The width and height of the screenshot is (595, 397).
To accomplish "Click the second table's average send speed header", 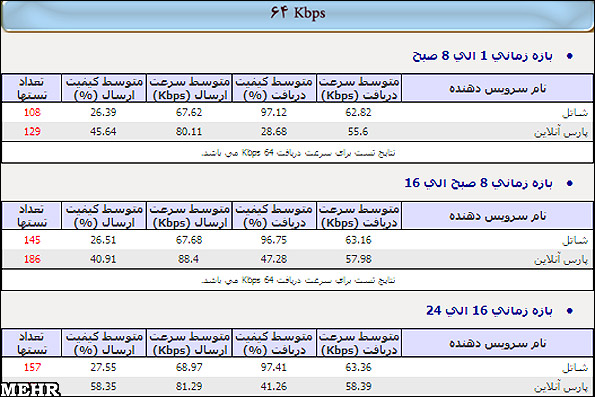I will coord(189,216).
